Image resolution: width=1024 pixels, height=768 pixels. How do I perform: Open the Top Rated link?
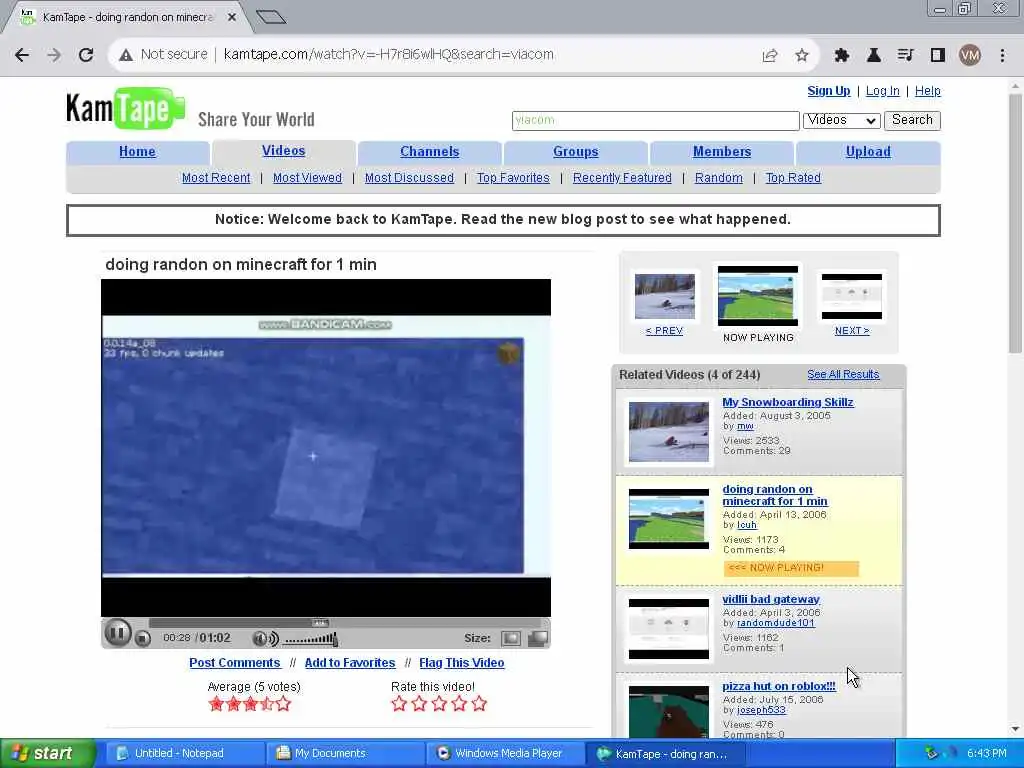[793, 178]
